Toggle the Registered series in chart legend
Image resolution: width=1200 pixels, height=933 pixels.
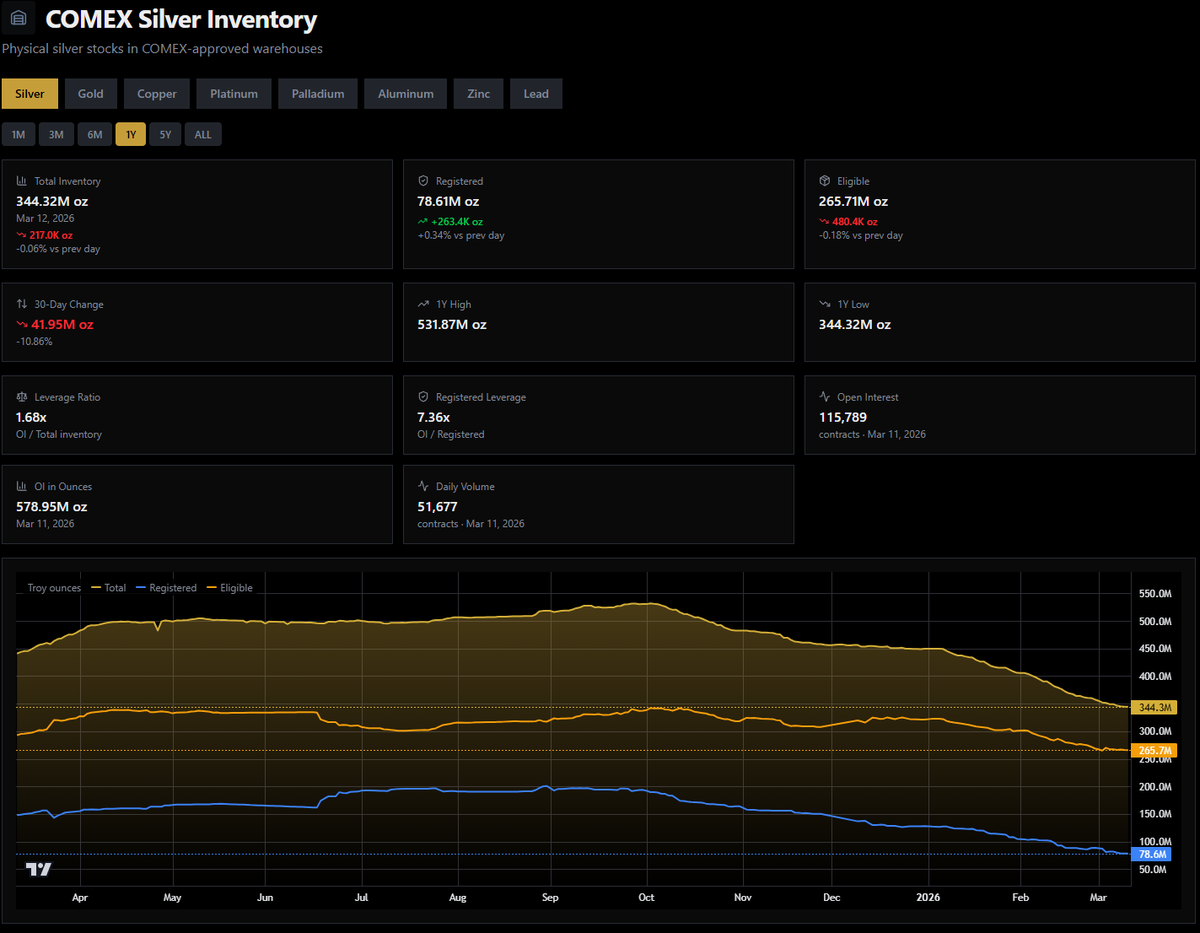point(165,588)
